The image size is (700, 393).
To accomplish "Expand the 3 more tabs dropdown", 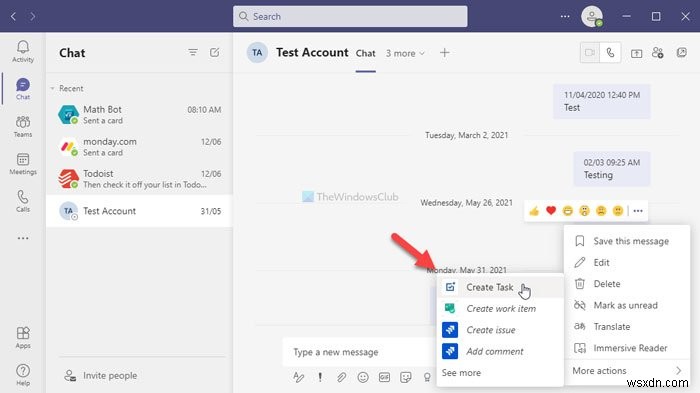I will pos(405,53).
